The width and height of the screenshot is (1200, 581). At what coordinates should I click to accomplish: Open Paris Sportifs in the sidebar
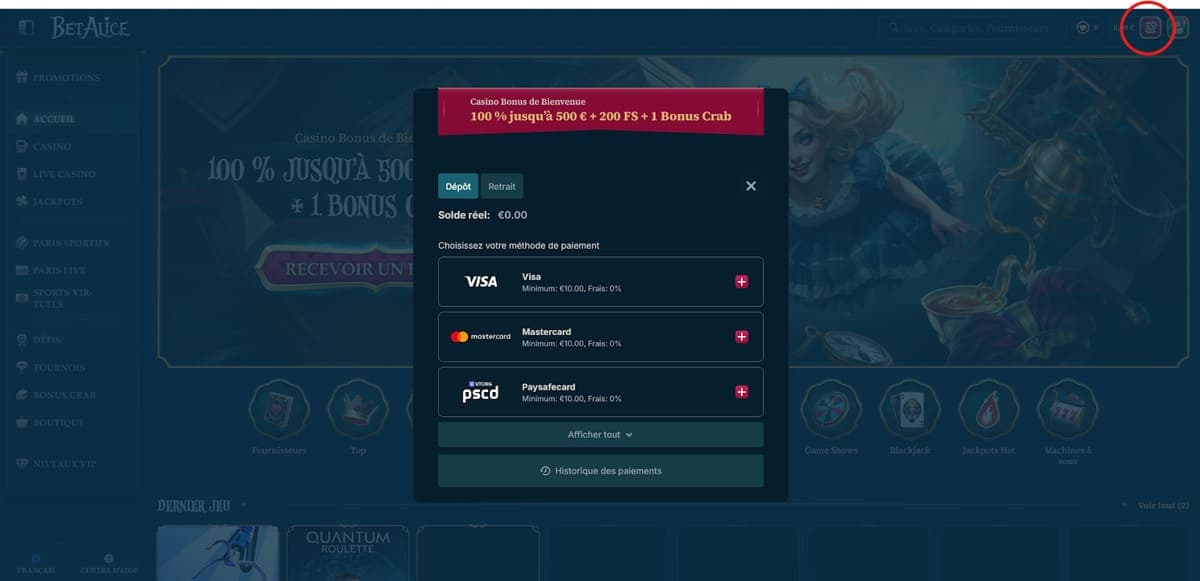tap(70, 243)
